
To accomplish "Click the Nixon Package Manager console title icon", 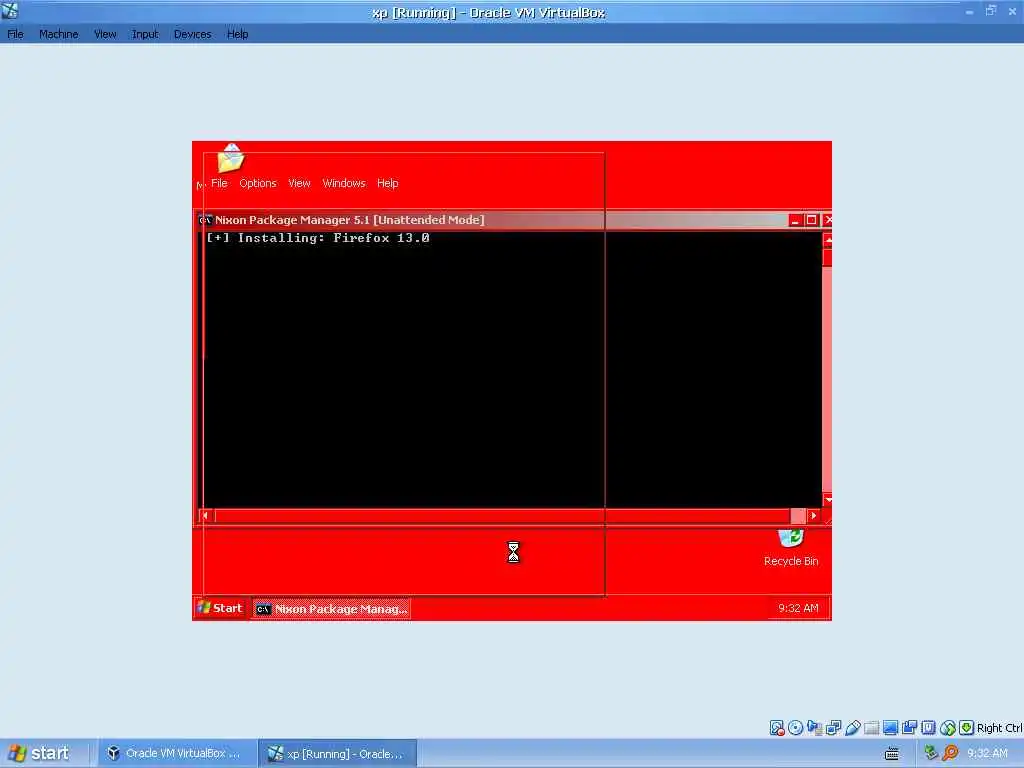I will (x=205, y=220).
